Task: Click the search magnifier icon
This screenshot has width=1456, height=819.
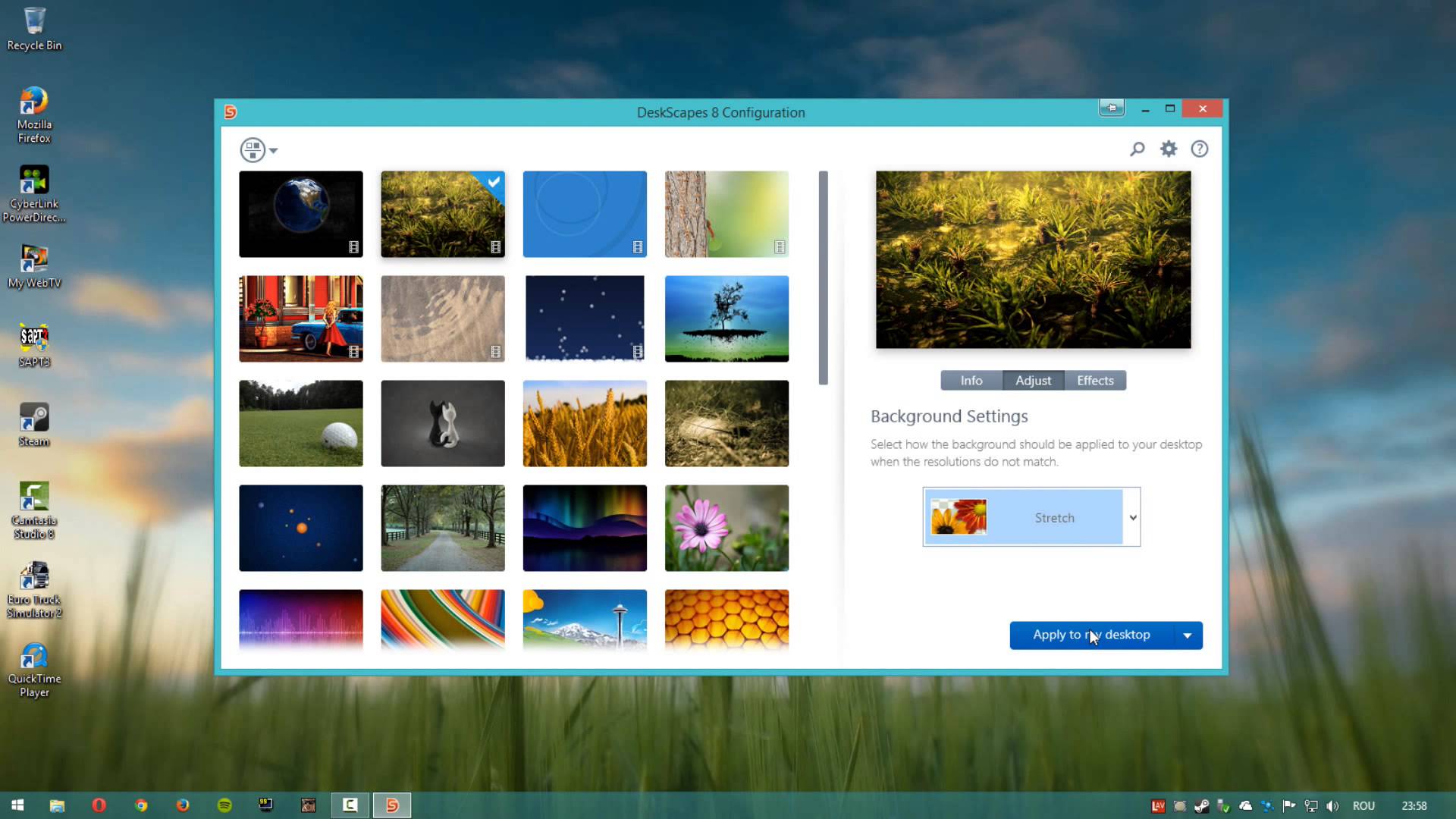Action: pos(1137,149)
